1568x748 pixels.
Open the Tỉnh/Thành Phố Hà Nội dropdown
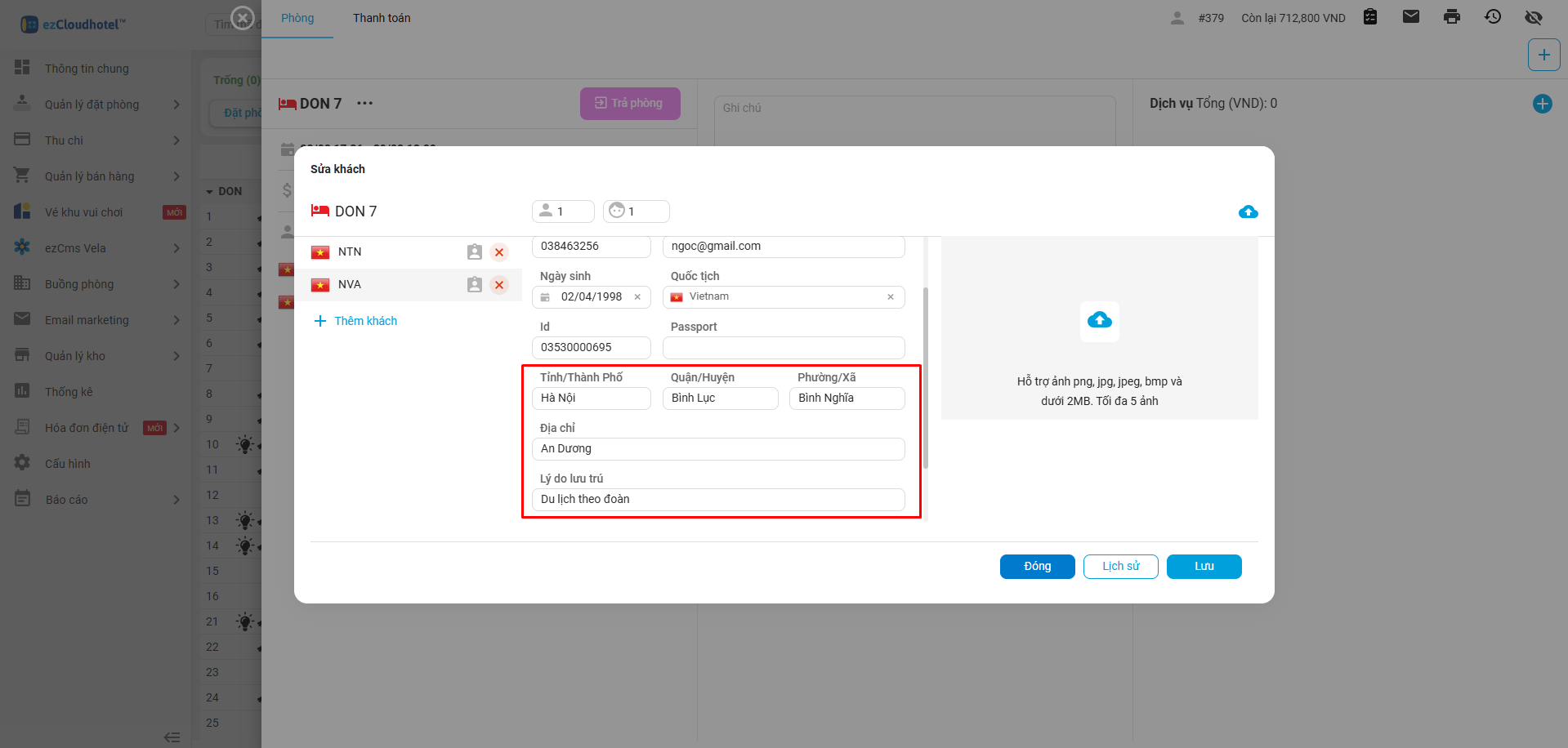pyautogui.click(x=591, y=398)
